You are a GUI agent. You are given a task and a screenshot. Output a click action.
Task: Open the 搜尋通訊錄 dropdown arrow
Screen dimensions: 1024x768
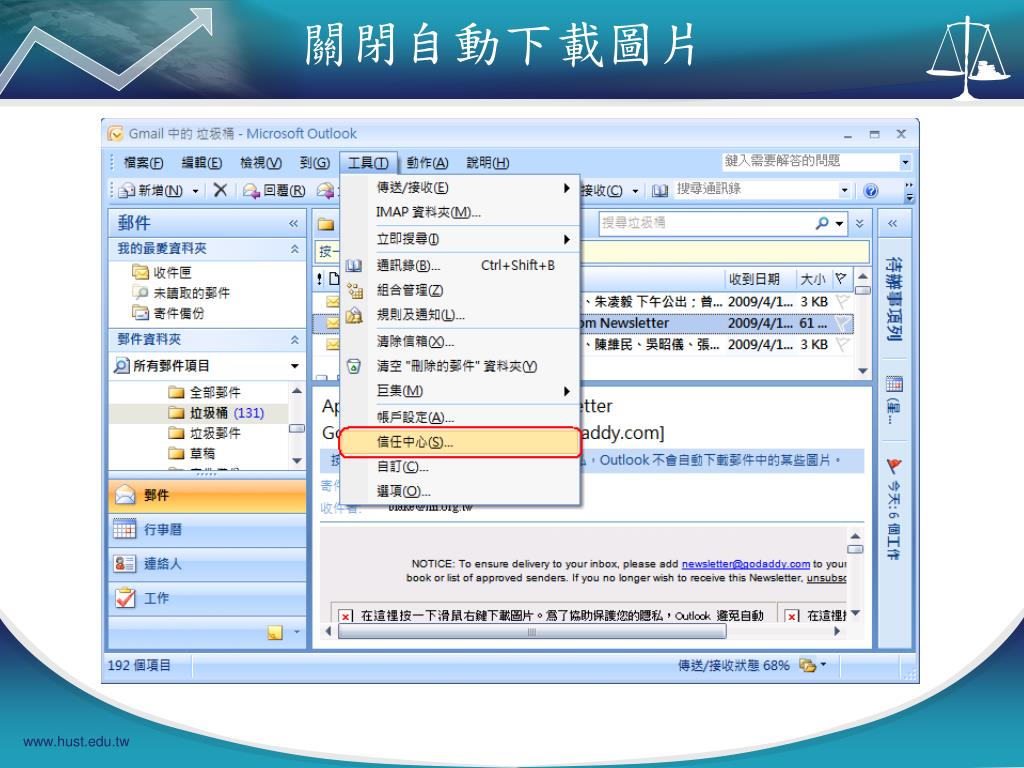[x=844, y=190]
